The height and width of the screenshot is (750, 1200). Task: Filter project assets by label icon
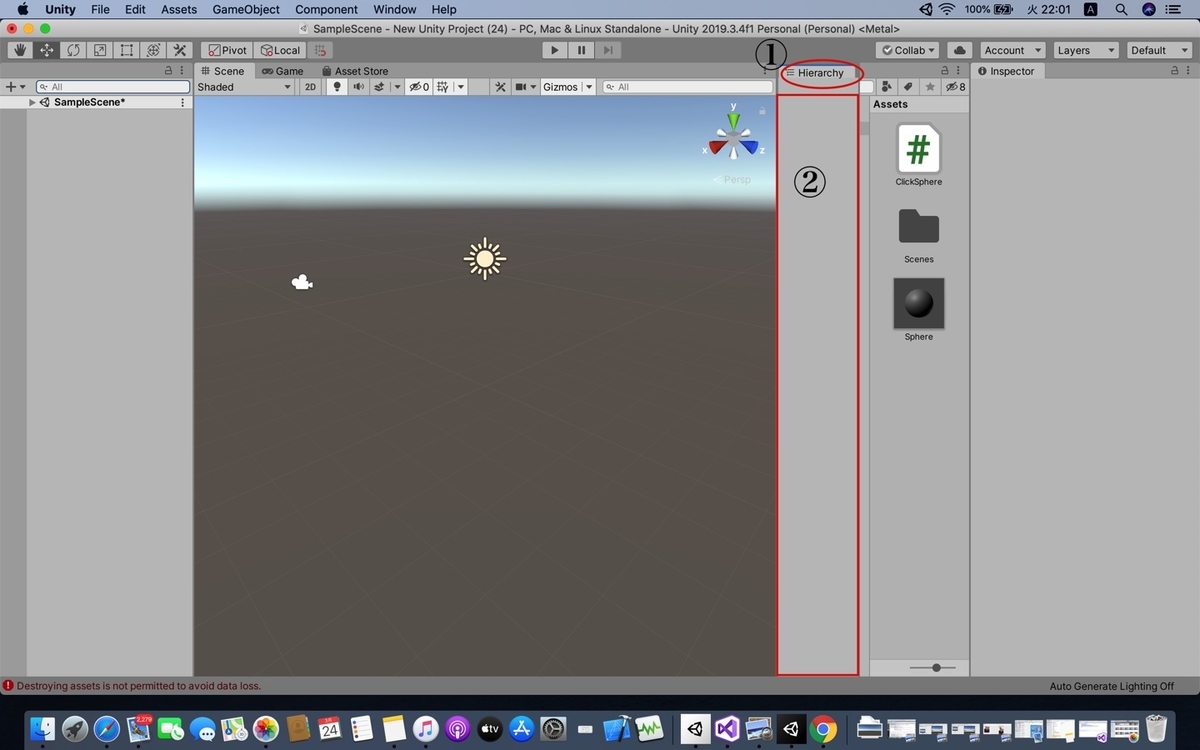pyautogui.click(x=908, y=87)
